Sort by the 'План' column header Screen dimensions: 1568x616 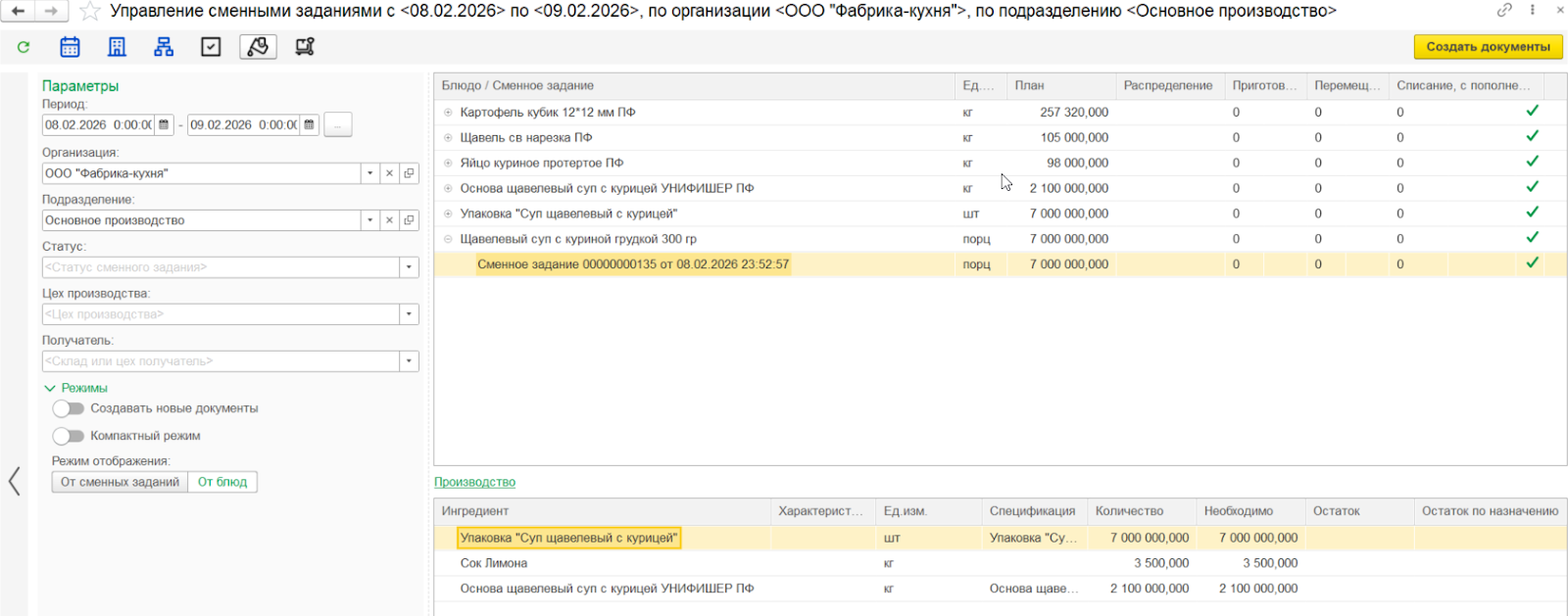(1029, 86)
